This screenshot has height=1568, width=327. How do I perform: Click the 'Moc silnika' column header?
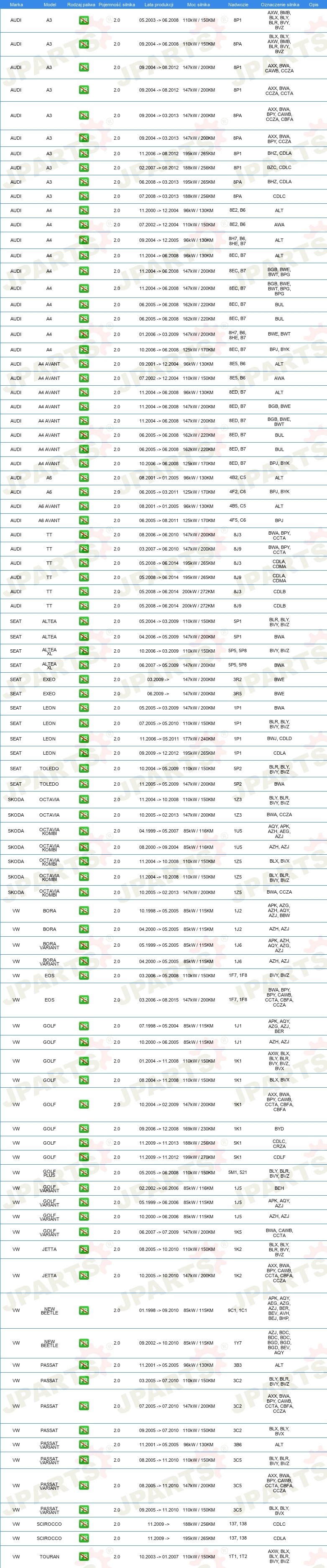coord(199,4)
